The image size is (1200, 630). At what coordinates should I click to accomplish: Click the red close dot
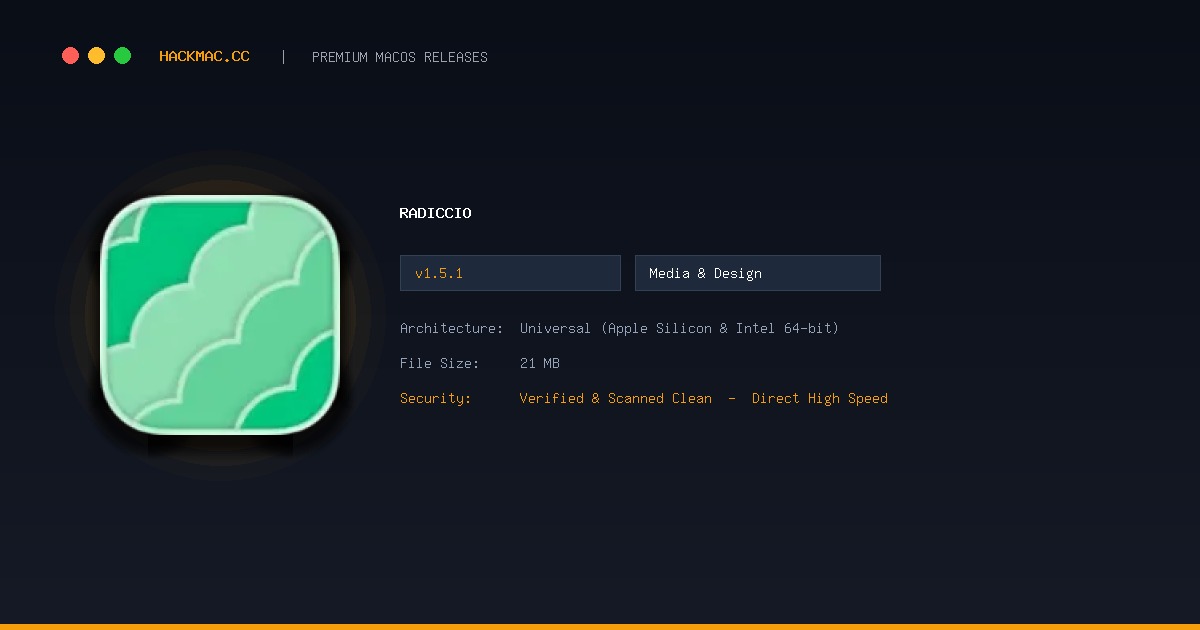pyautogui.click(x=70, y=56)
